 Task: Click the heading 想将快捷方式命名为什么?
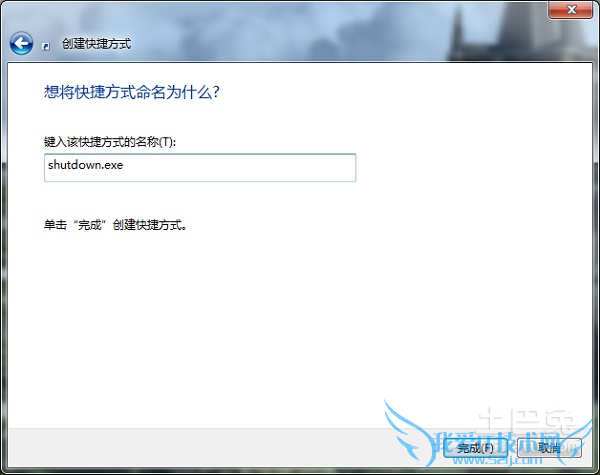[x=132, y=92]
